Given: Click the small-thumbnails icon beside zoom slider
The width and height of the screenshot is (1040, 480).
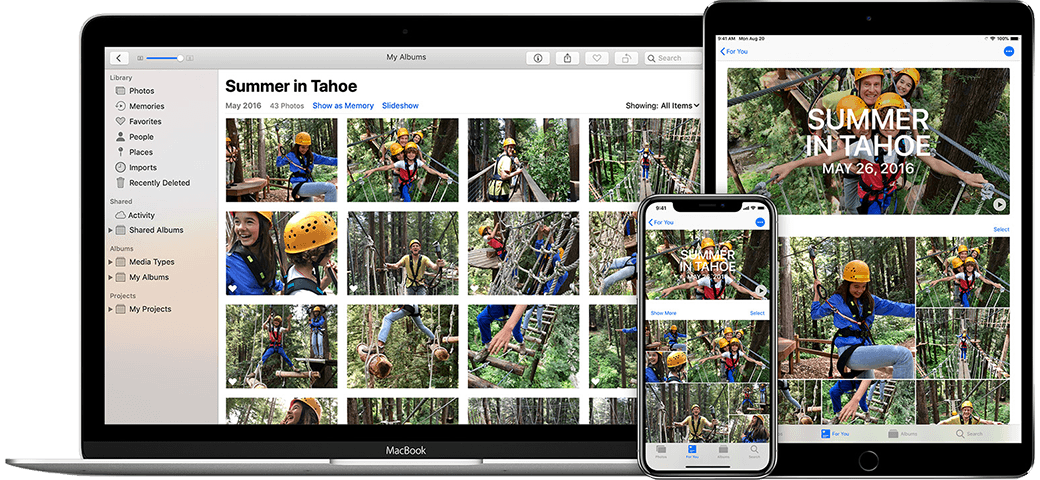Looking at the screenshot, I should [141, 58].
